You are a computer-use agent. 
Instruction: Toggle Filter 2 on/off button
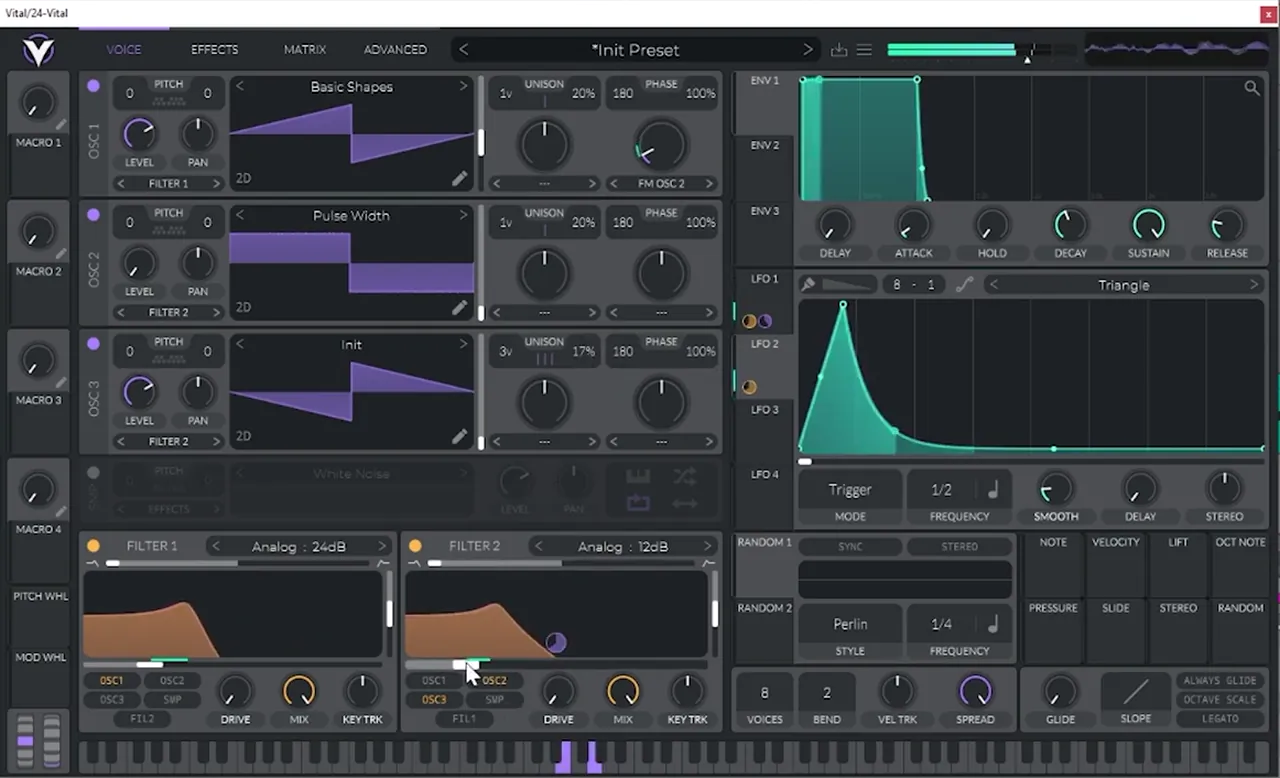click(x=415, y=546)
